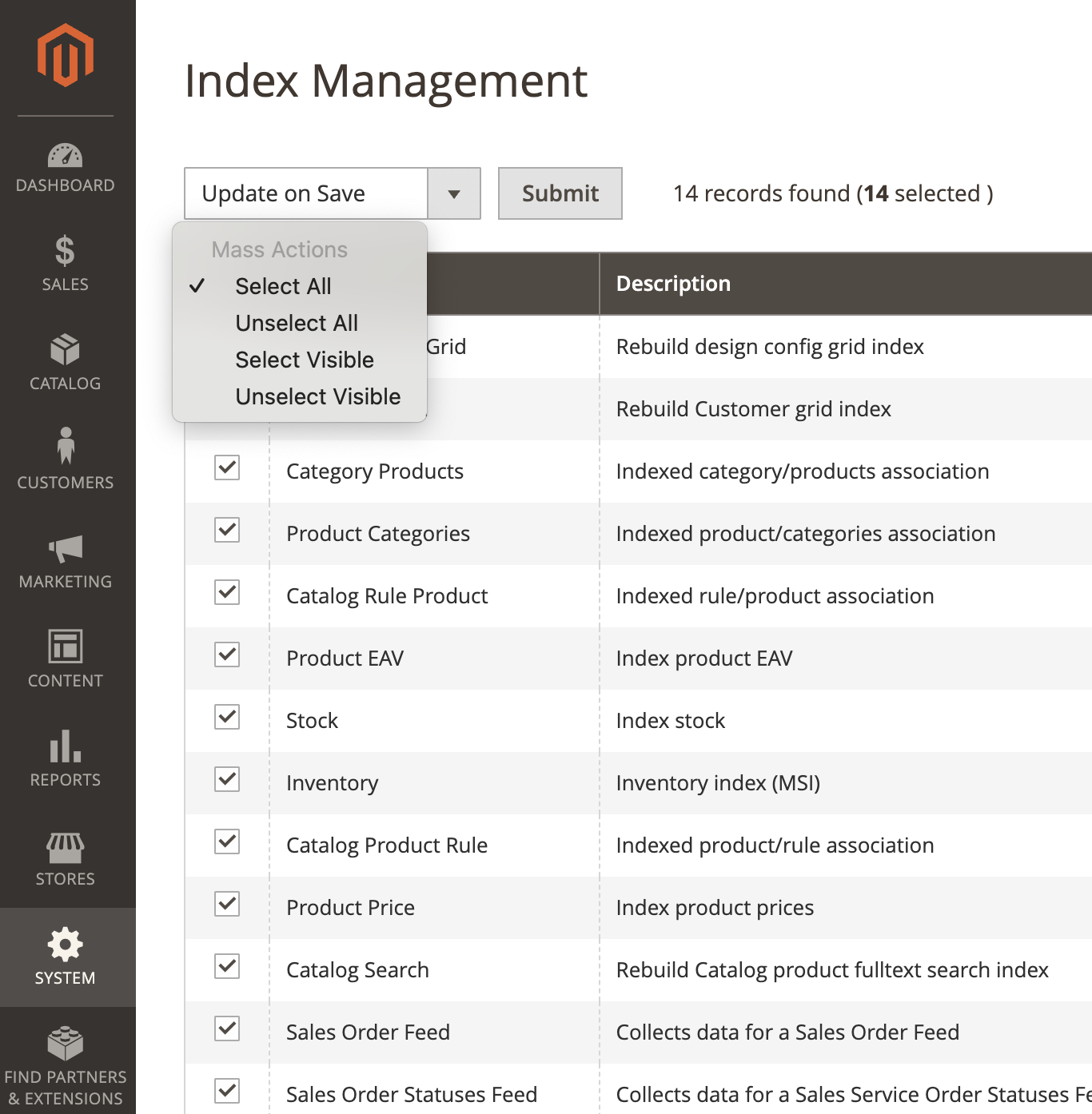
Task: Choose Select Visible from Mass Actions
Action: coord(305,360)
